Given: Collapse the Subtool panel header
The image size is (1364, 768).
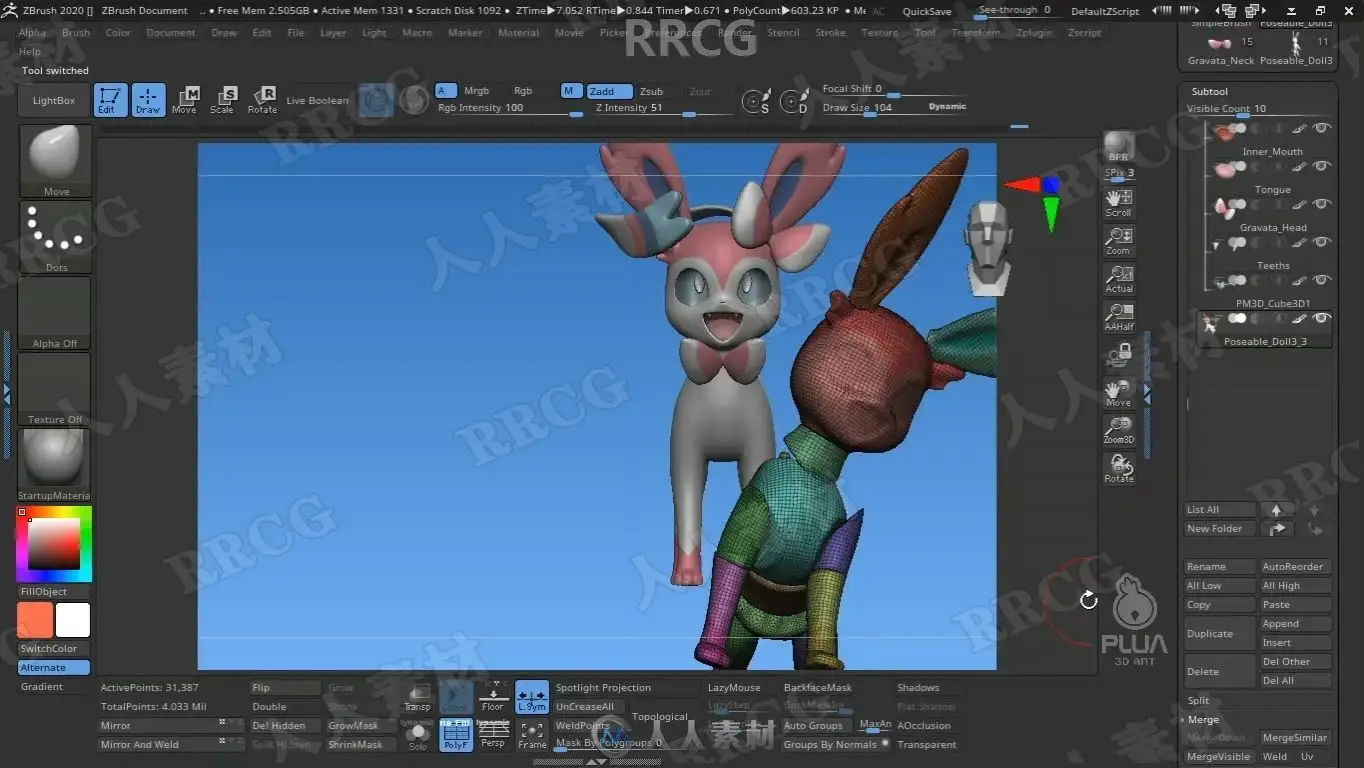Looking at the screenshot, I should [1209, 91].
